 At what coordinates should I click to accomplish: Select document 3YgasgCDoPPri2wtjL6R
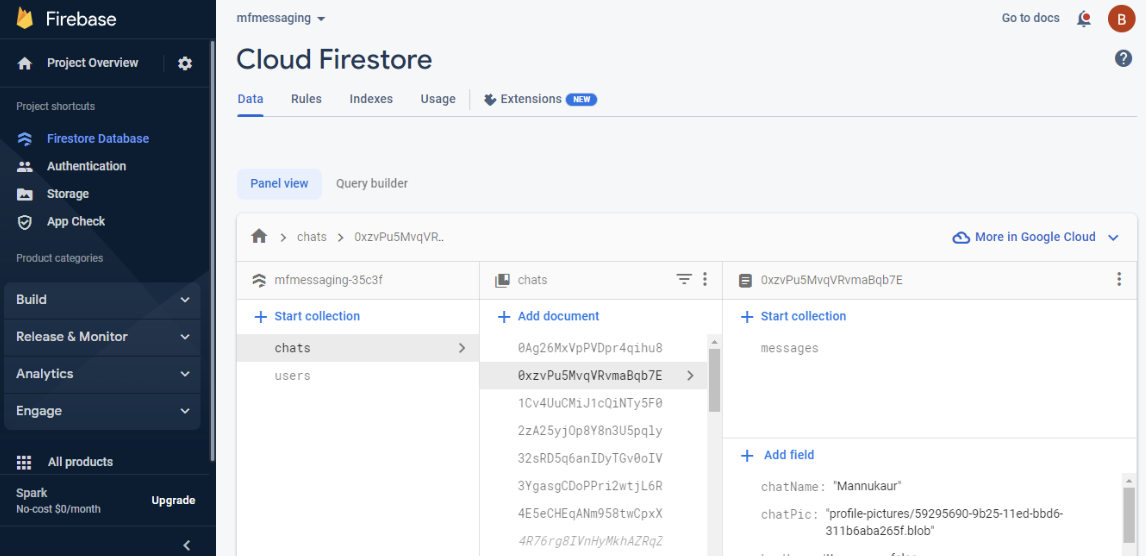pos(590,487)
